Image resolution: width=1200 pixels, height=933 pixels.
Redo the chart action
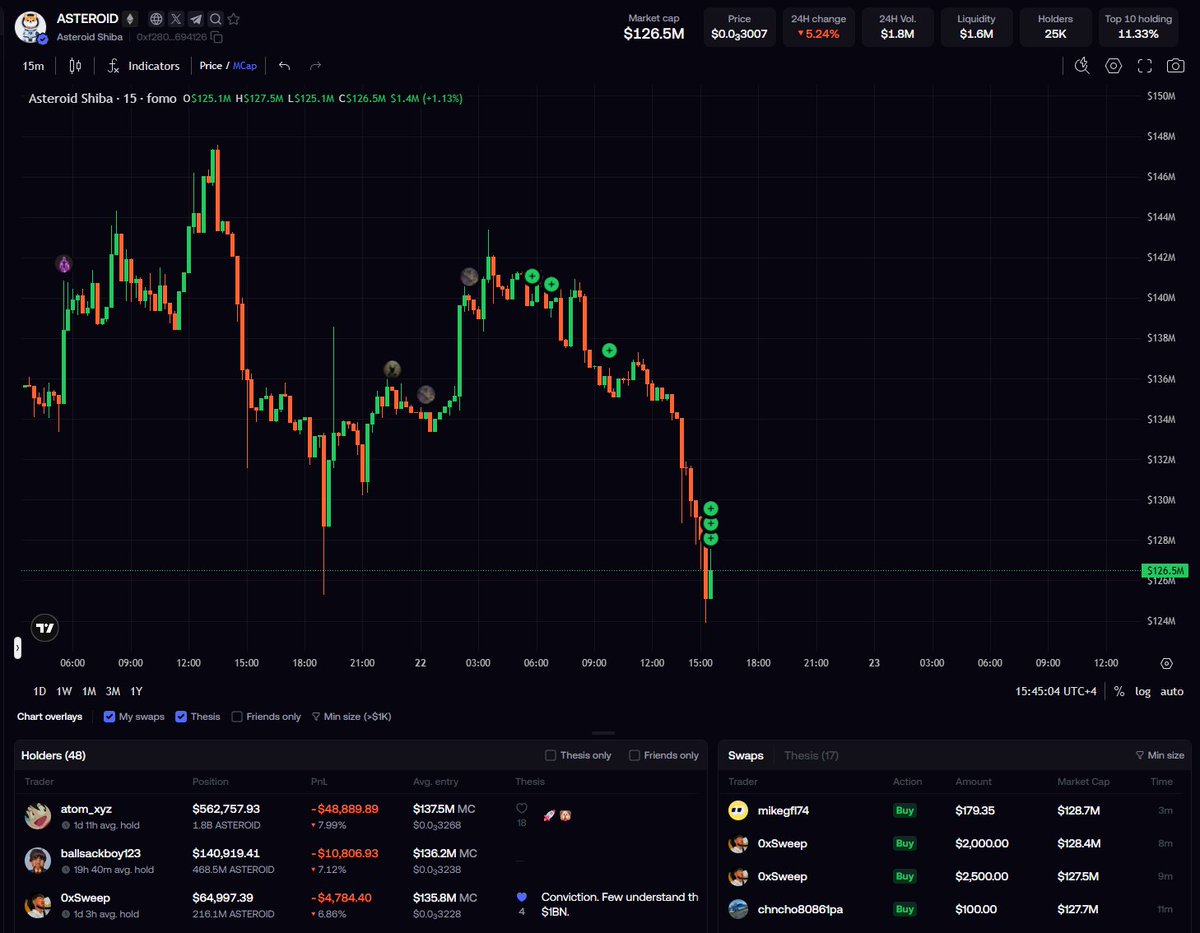(x=316, y=66)
